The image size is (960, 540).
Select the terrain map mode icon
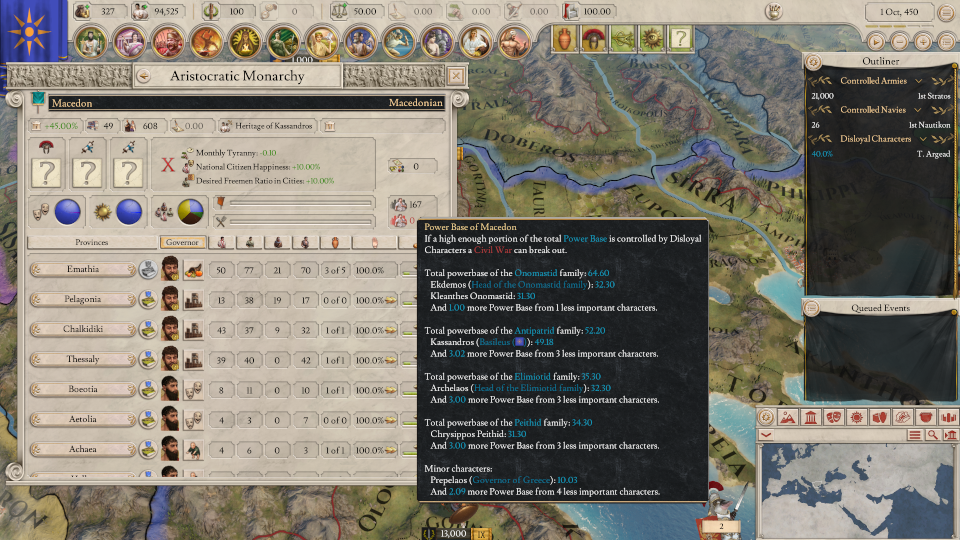pyautogui.click(x=788, y=418)
